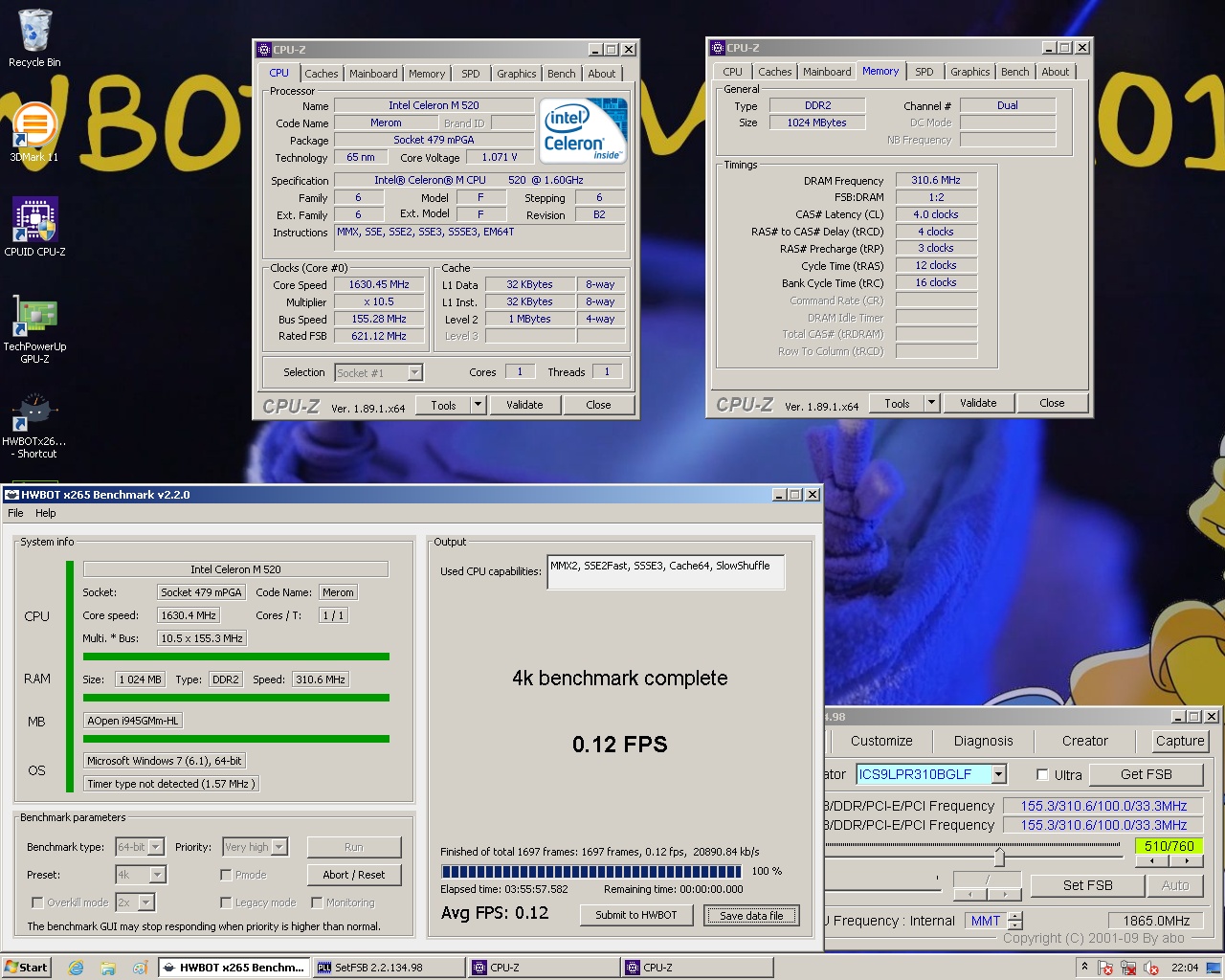Viewport: 1225px width, 980px height.
Task: Click the volume speaker tray icon
Action: pos(1150,968)
